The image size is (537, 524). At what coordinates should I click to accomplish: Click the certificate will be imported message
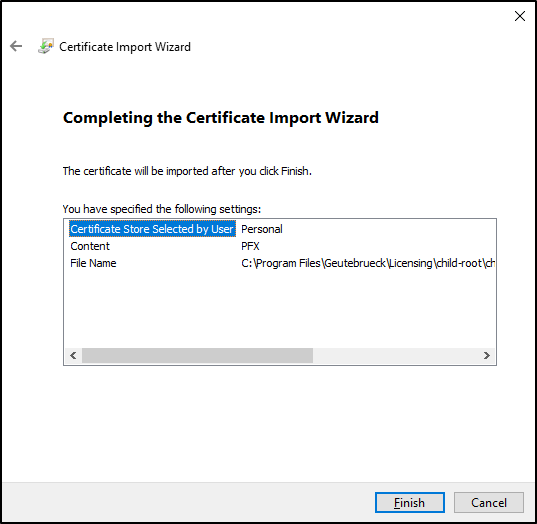187,171
